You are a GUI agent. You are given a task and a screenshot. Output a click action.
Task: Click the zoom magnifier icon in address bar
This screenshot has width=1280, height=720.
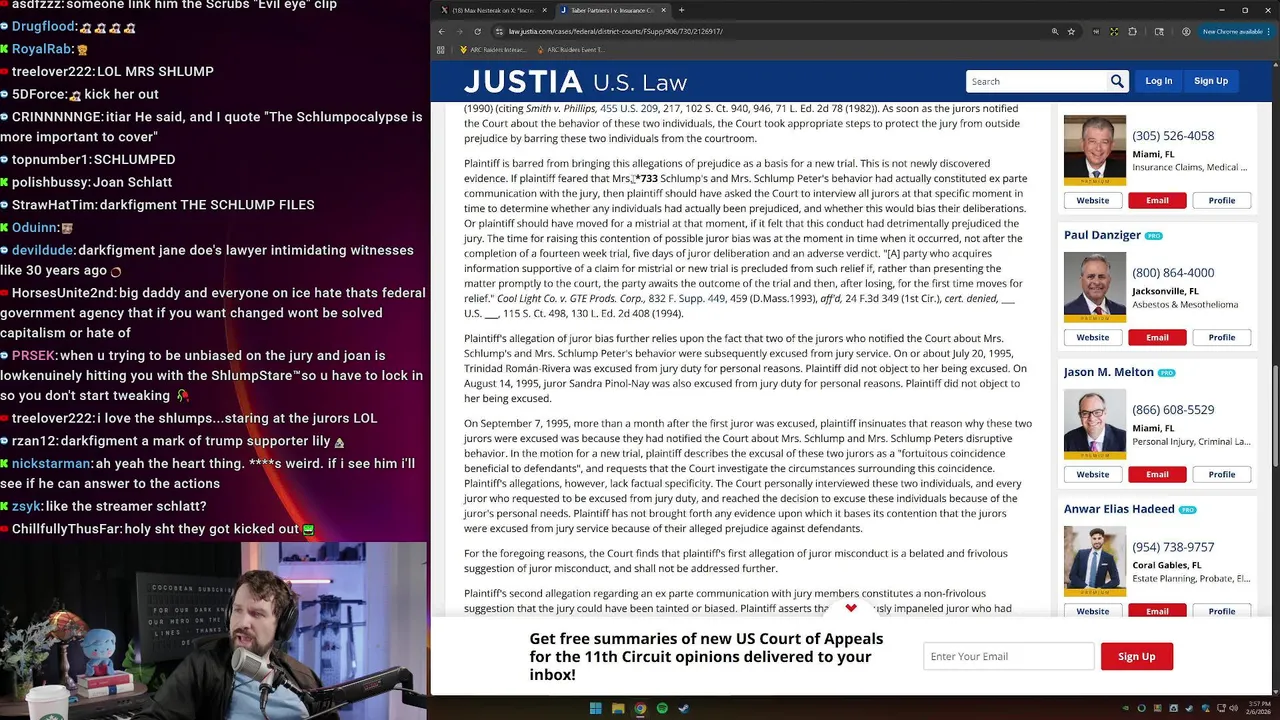pos(1054,32)
